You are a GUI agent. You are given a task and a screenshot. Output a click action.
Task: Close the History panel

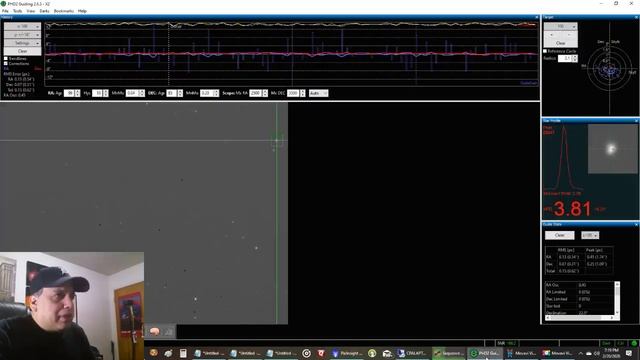(x=536, y=17)
